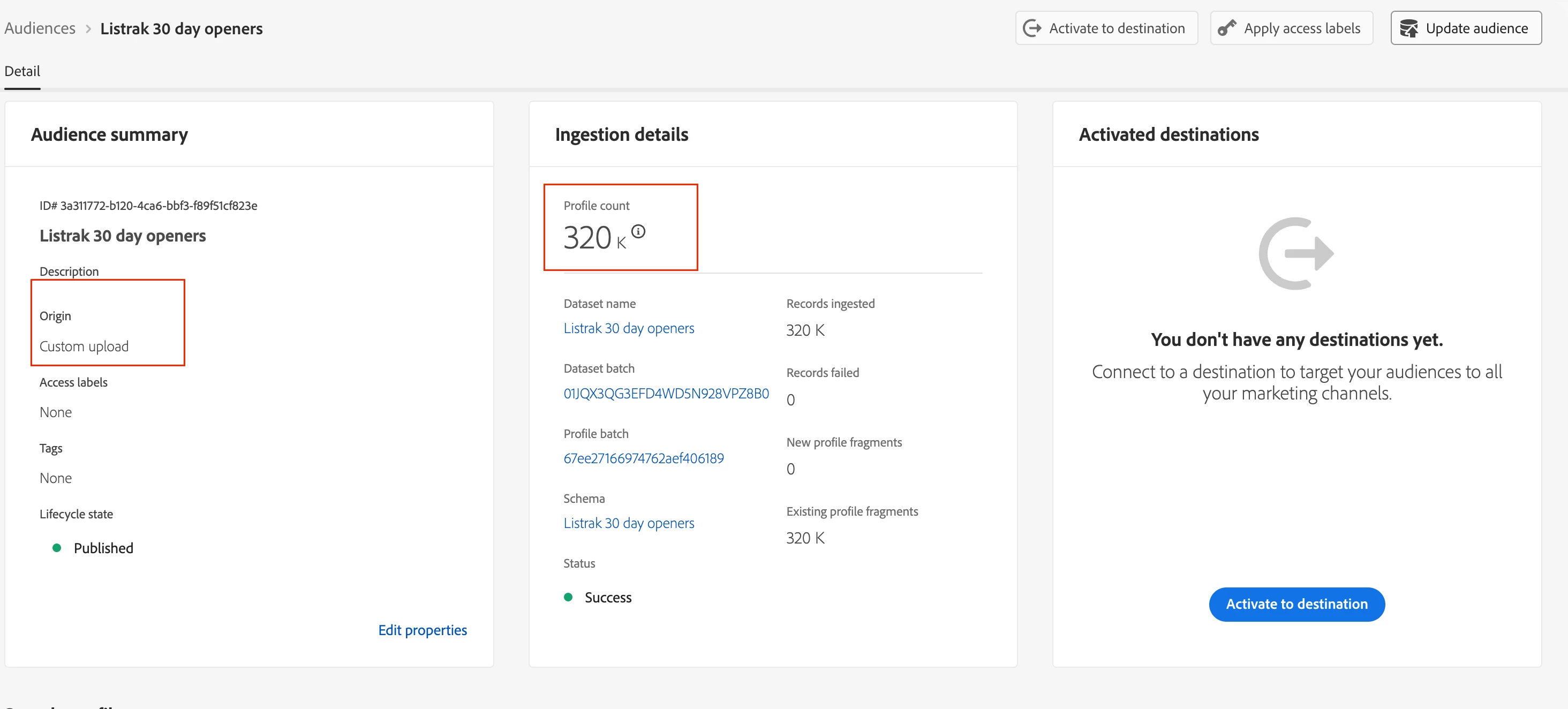Screen dimensions: 1568x709
Task: Click the key icon beside Apply access labels
Action: (1226, 28)
